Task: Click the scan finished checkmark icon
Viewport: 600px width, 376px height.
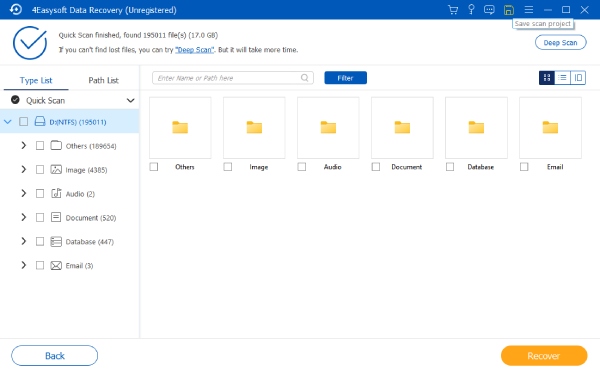Action: 30,42
